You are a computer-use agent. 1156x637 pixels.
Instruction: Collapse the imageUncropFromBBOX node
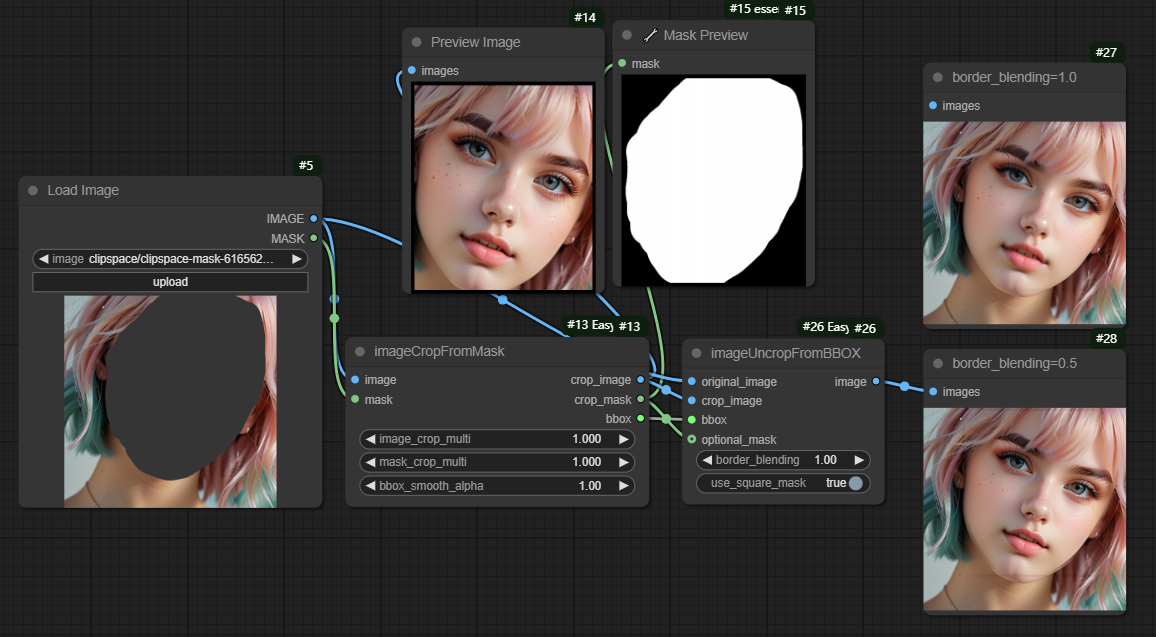click(697, 353)
